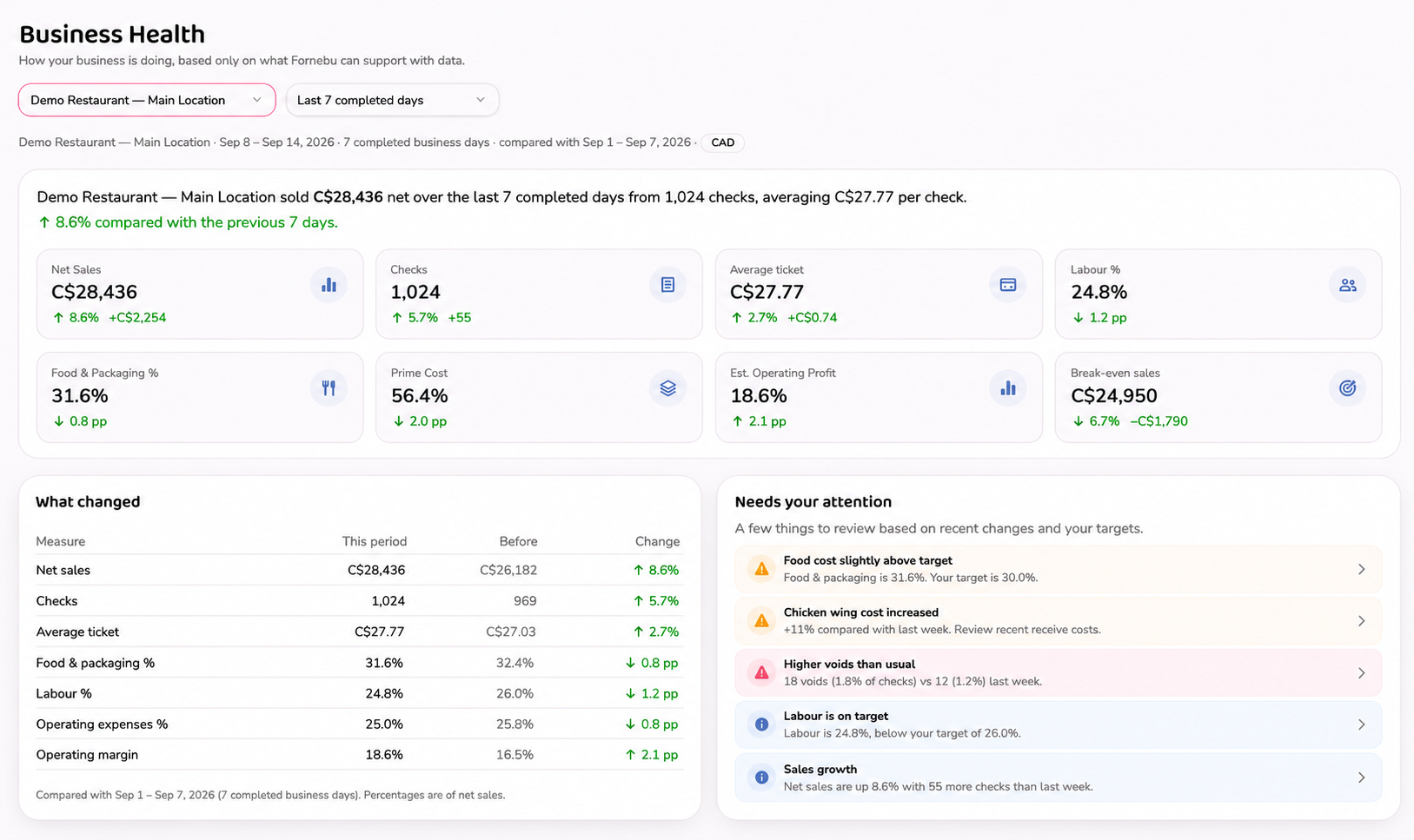Open the Higher voids than usual alert
Screen dimensions: 1414x840
(x=1058, y=673)
